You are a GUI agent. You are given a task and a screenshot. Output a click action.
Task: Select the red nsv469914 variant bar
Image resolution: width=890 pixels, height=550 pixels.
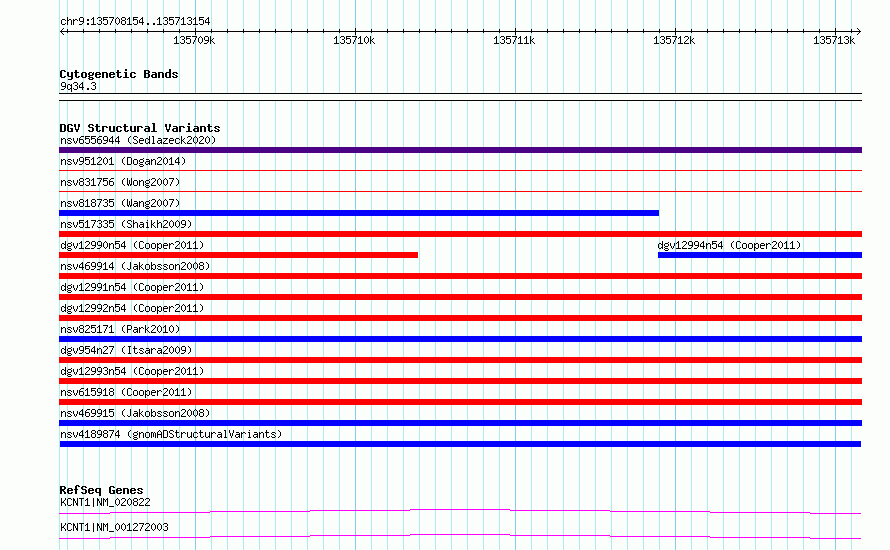coord(460,276)
